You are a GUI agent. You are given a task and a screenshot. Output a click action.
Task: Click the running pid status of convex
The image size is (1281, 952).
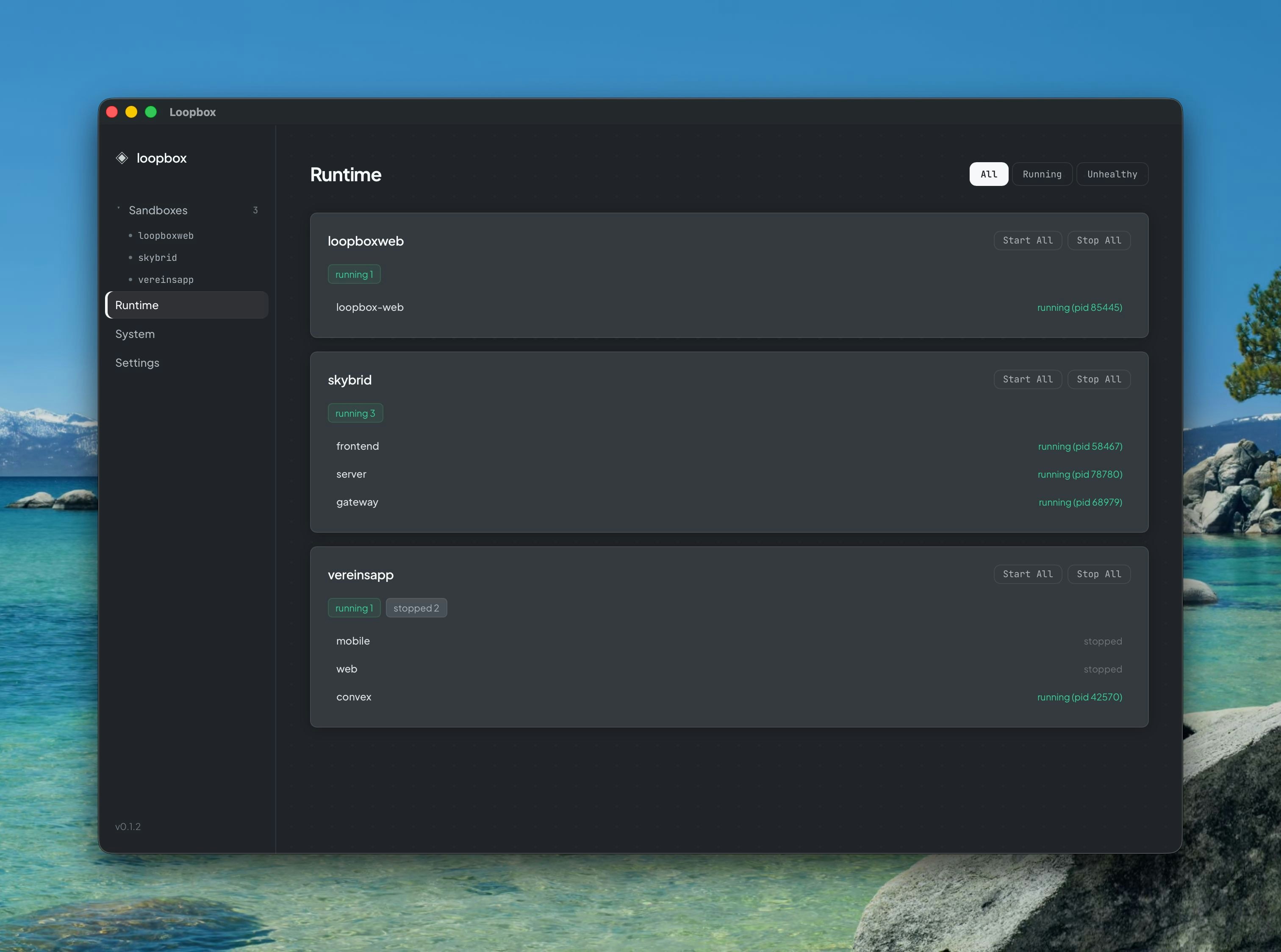tap(1079, 697)
